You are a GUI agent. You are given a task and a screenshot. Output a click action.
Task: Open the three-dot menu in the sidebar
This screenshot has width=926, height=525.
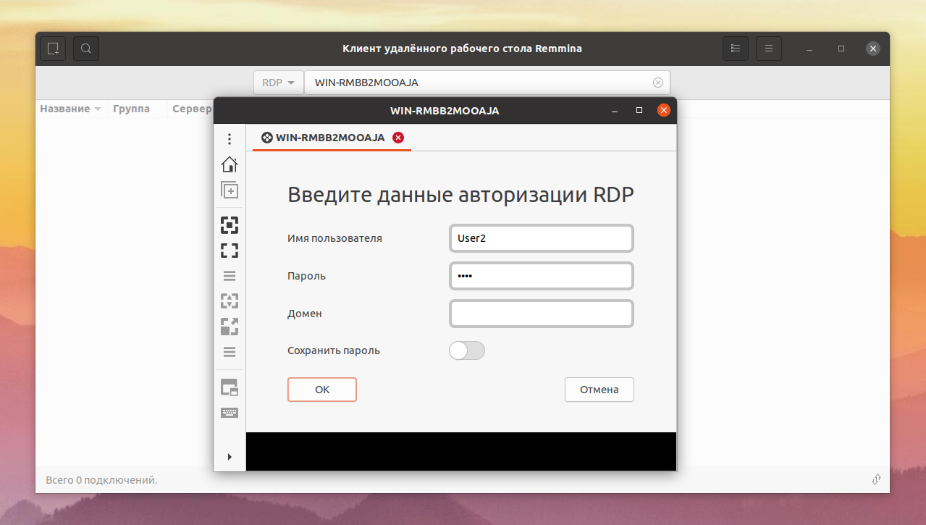click(x=229, y=139)
